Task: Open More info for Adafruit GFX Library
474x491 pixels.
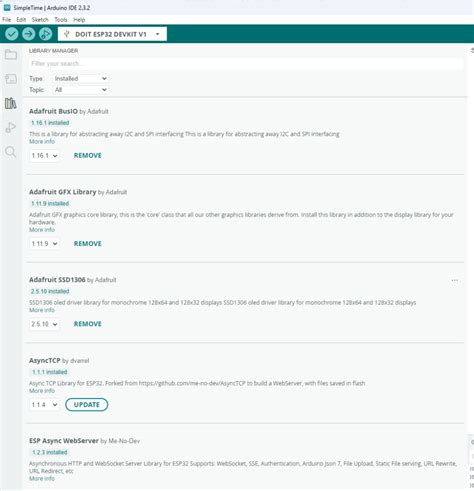Action: pyautogui.click(x=42, y=230)
